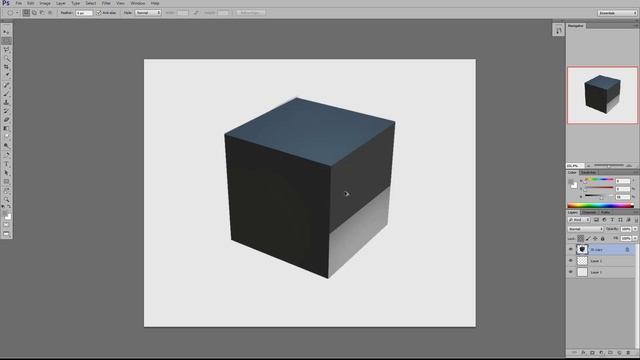Select the Path Selection tool
Viewport: 640px width, 360px height.
click(6, 173)
